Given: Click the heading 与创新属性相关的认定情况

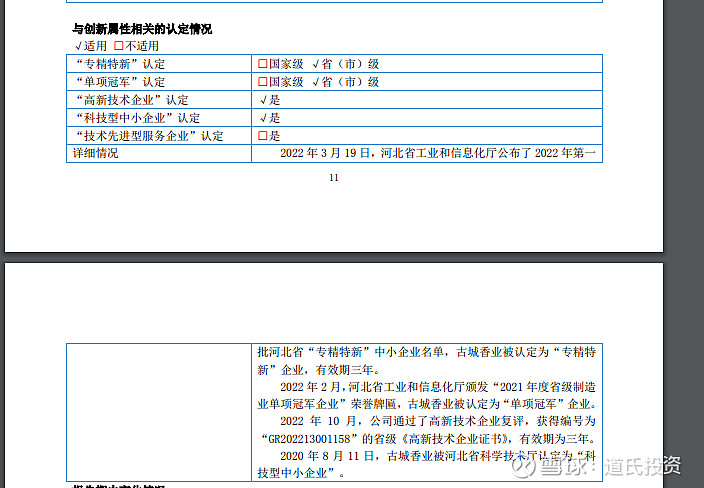Looking at the screenshot, I should coord(142,29).
